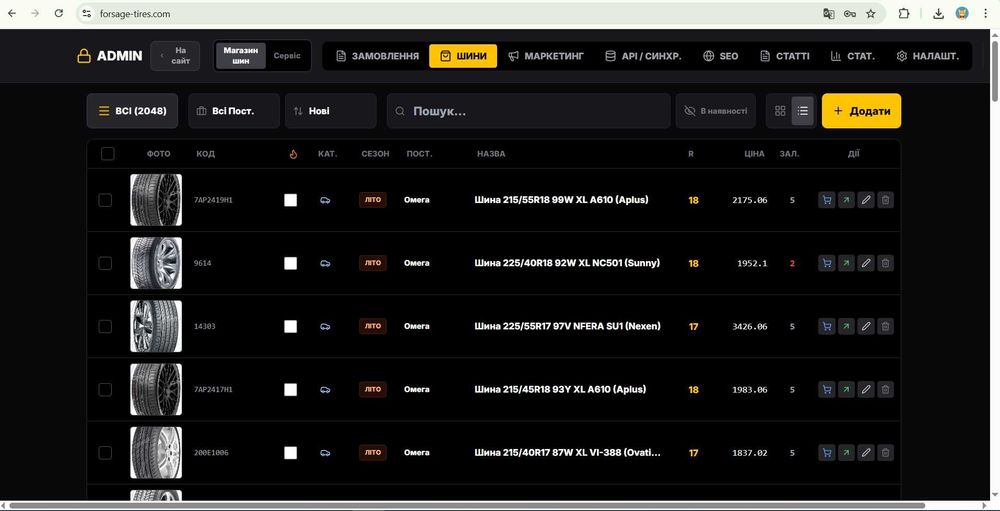Bookmark this page with star icon

(x=871, y=13)
